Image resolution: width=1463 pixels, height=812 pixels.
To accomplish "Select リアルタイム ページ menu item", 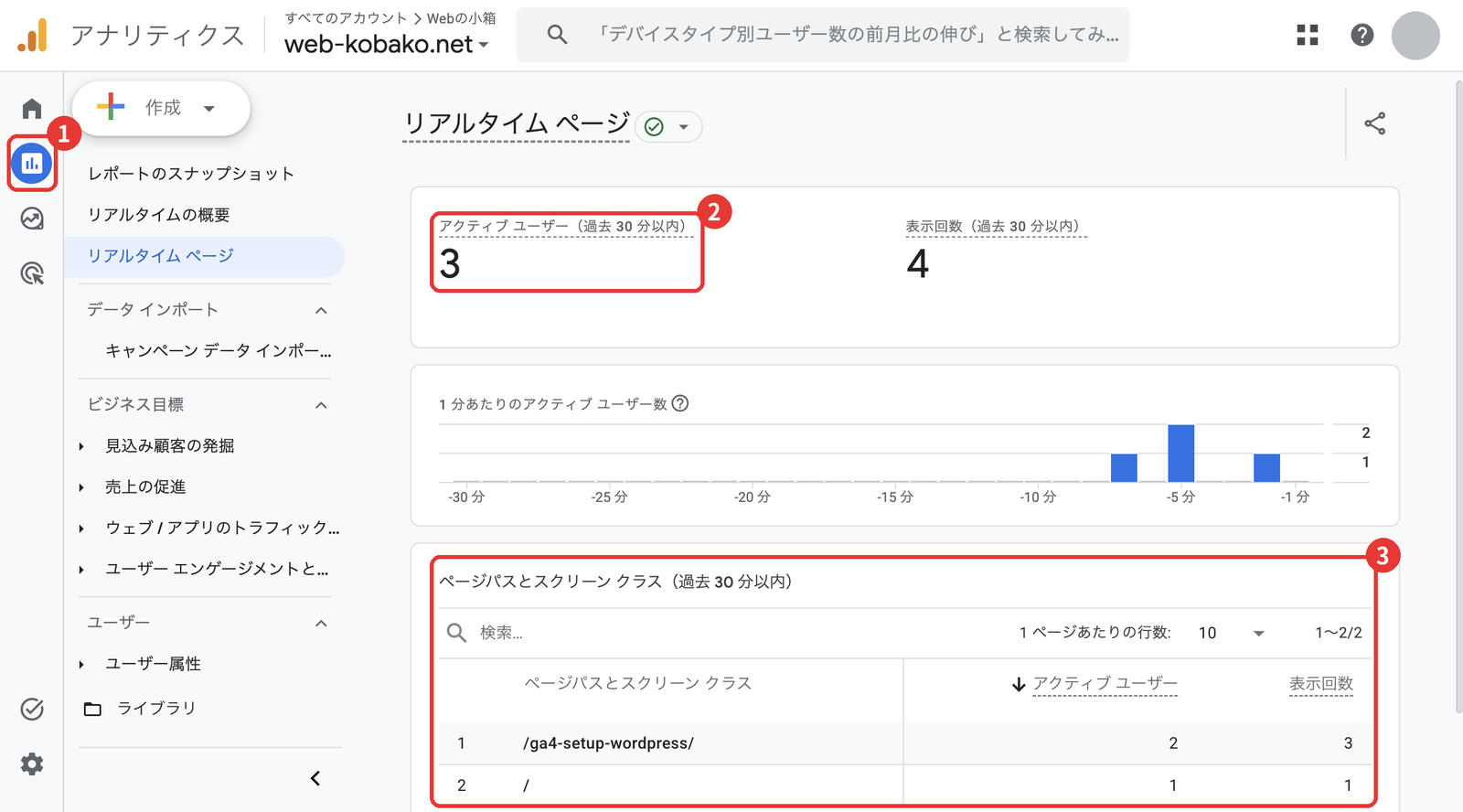I will [x=205, y=256].
